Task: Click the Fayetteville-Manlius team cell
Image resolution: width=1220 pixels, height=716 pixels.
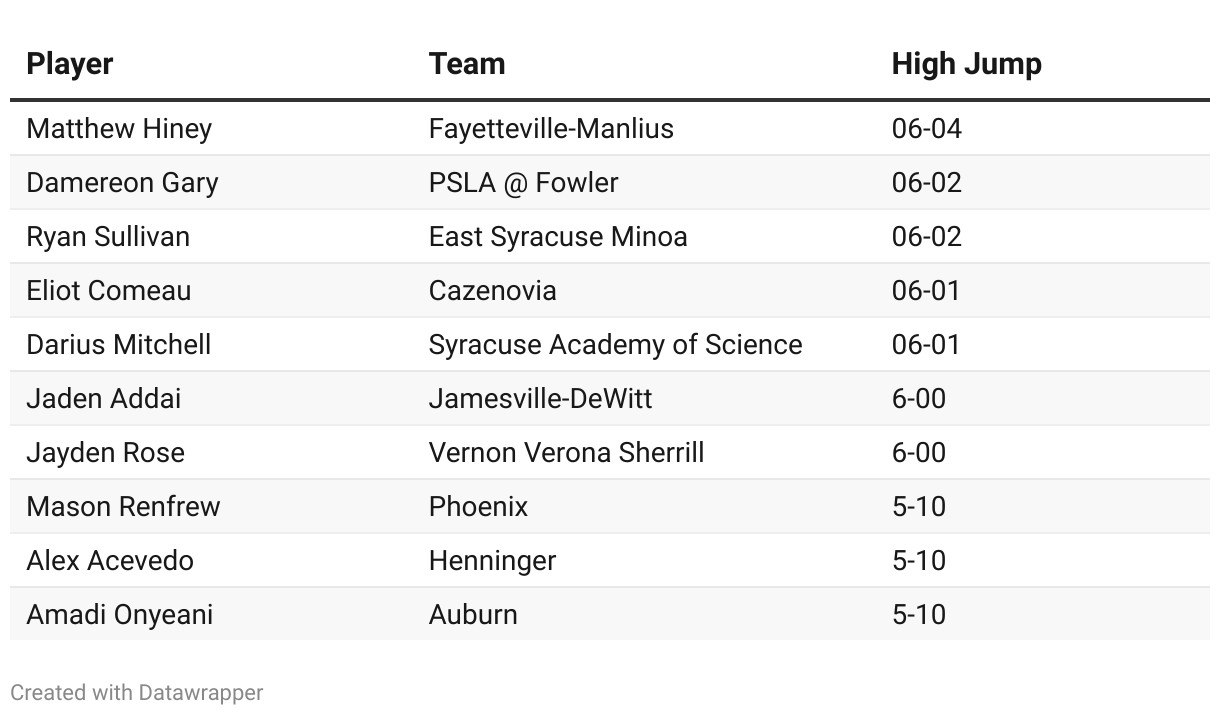Action: pos(551,129)
